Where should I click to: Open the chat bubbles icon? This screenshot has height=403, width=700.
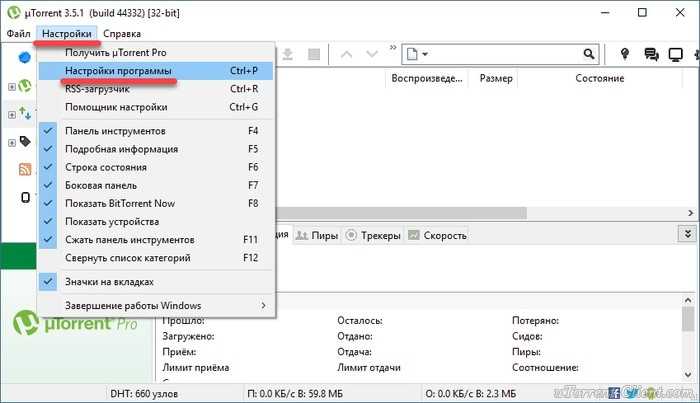pos(651,54)
